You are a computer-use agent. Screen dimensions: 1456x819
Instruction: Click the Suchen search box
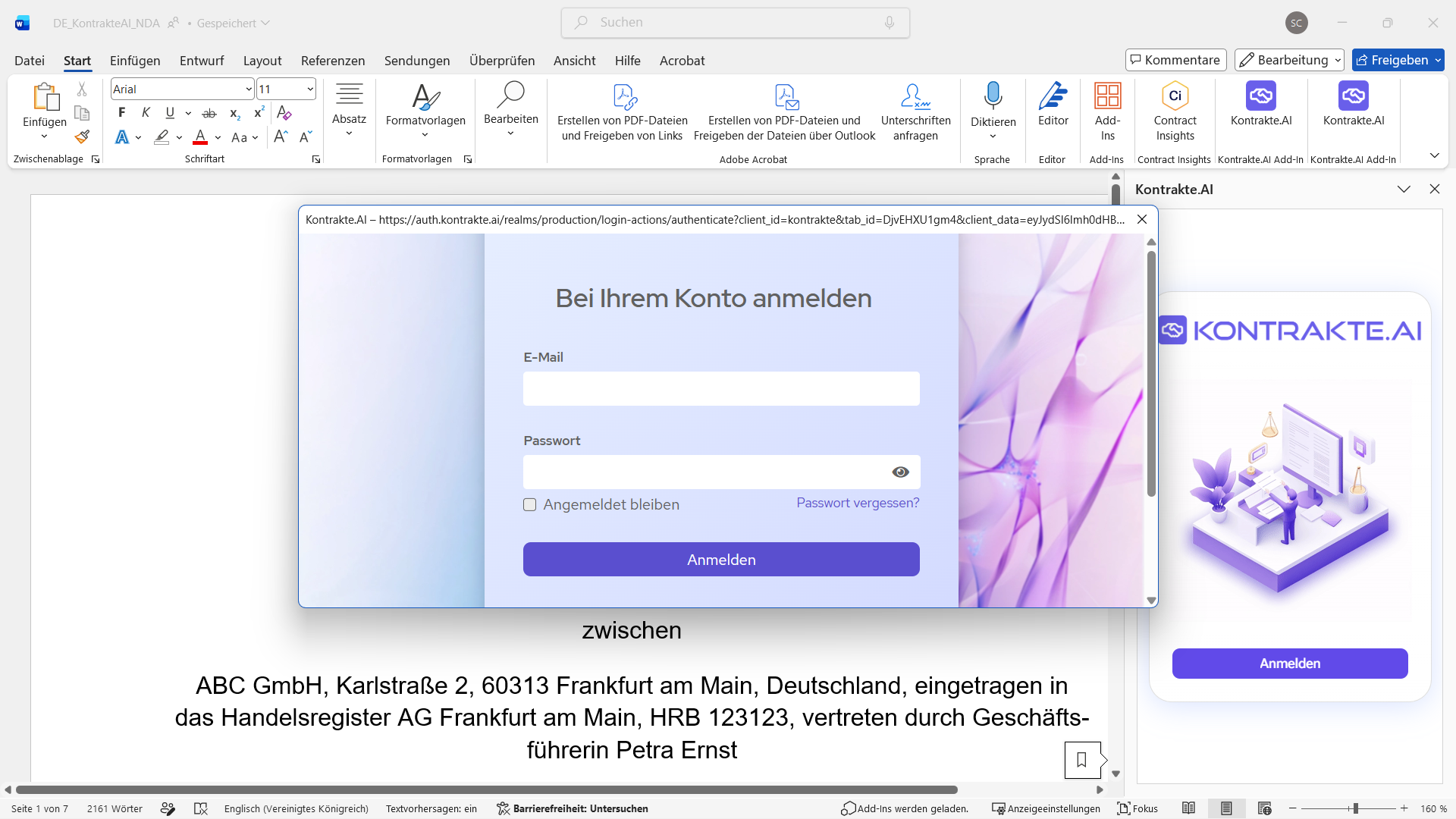click(x=735, y=23)
